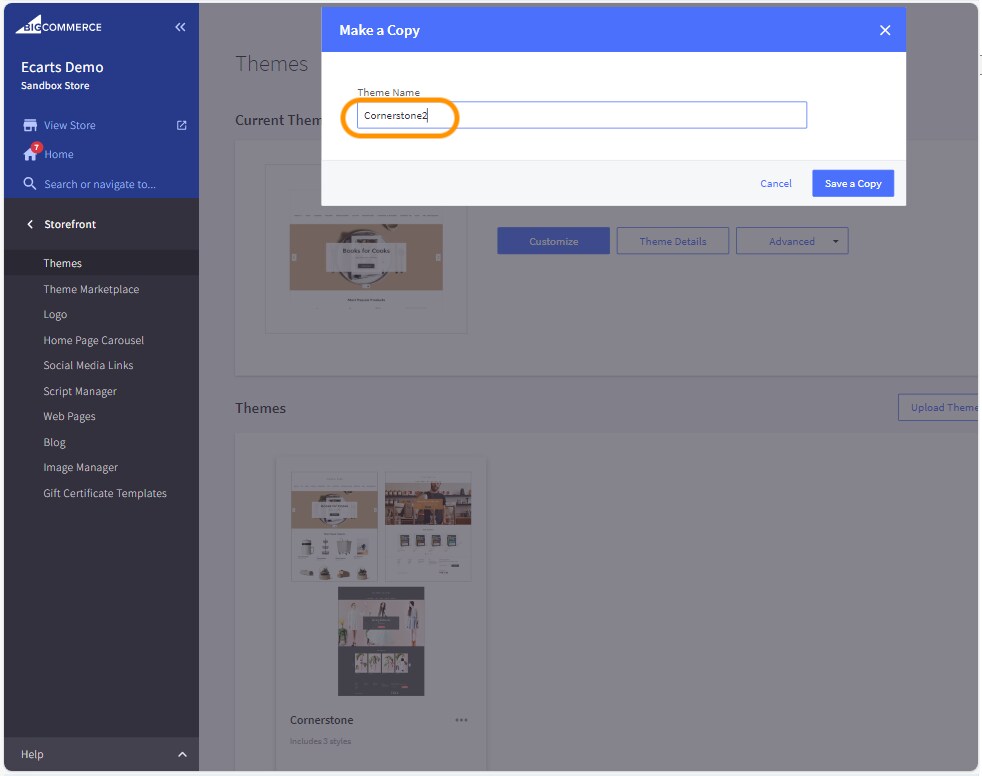The width and height of the screenshot is (982, 776).
Task: Open the Advanced dropdown
Action: (x=792, y=240)
